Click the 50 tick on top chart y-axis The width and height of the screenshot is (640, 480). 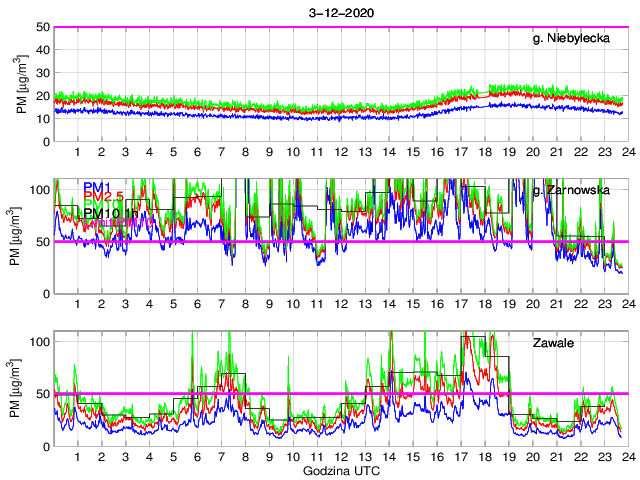pos(45,27)
